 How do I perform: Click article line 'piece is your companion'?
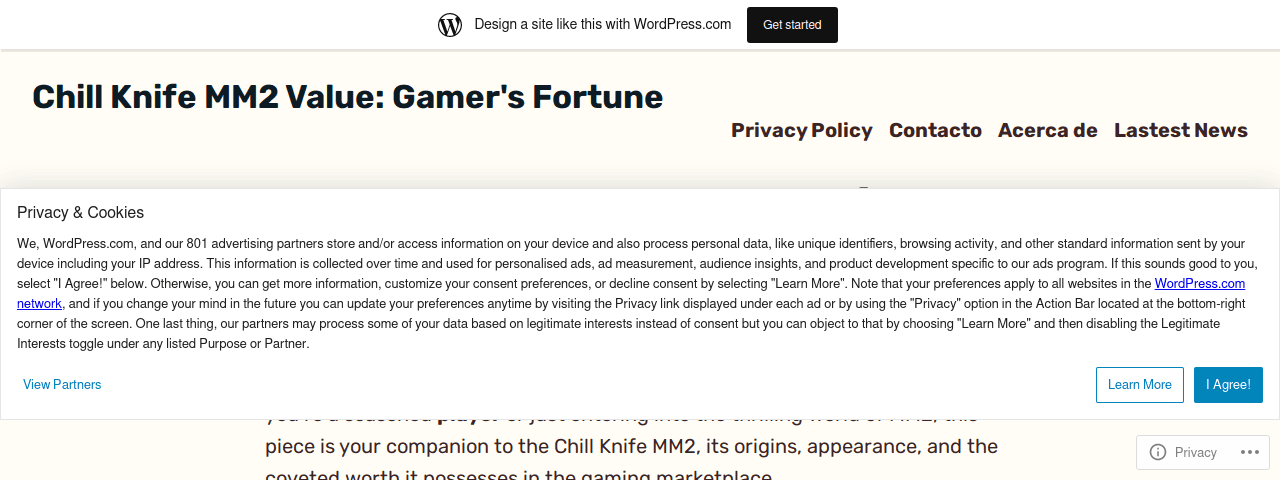(631, 446)
